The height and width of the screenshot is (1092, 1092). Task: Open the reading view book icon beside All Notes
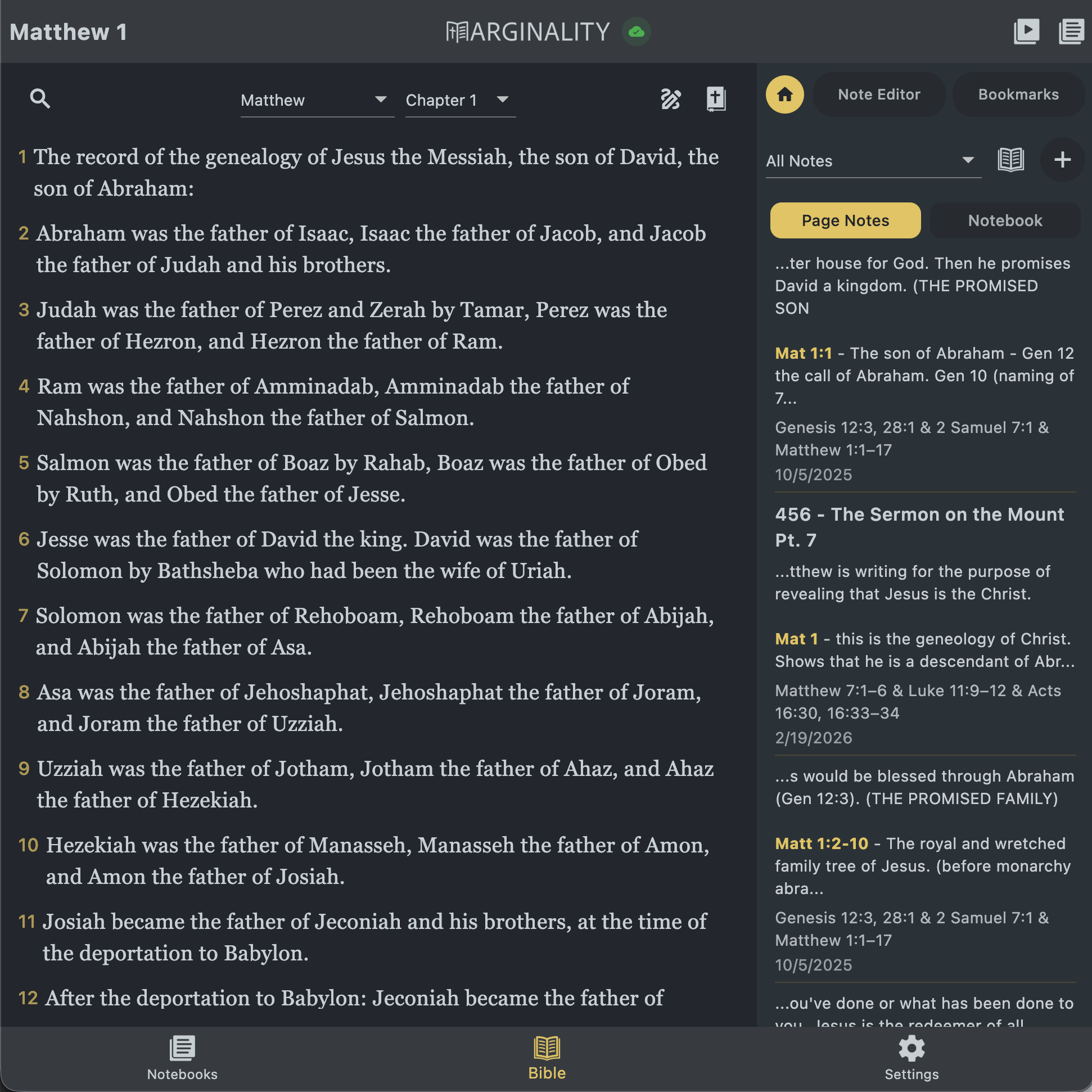1011,159
